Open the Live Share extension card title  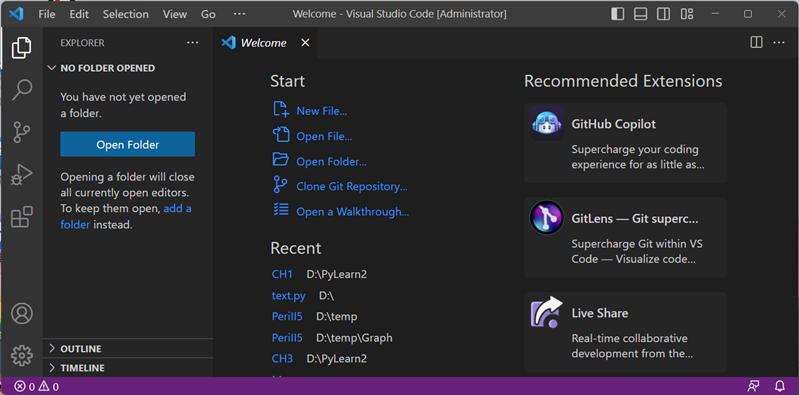point(599,313)
